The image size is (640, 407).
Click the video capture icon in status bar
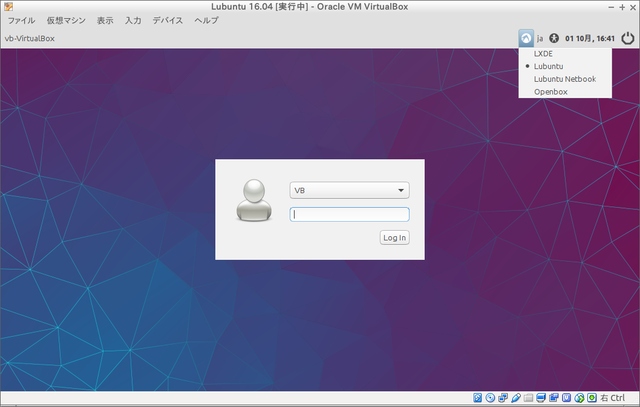pos(554,398)
